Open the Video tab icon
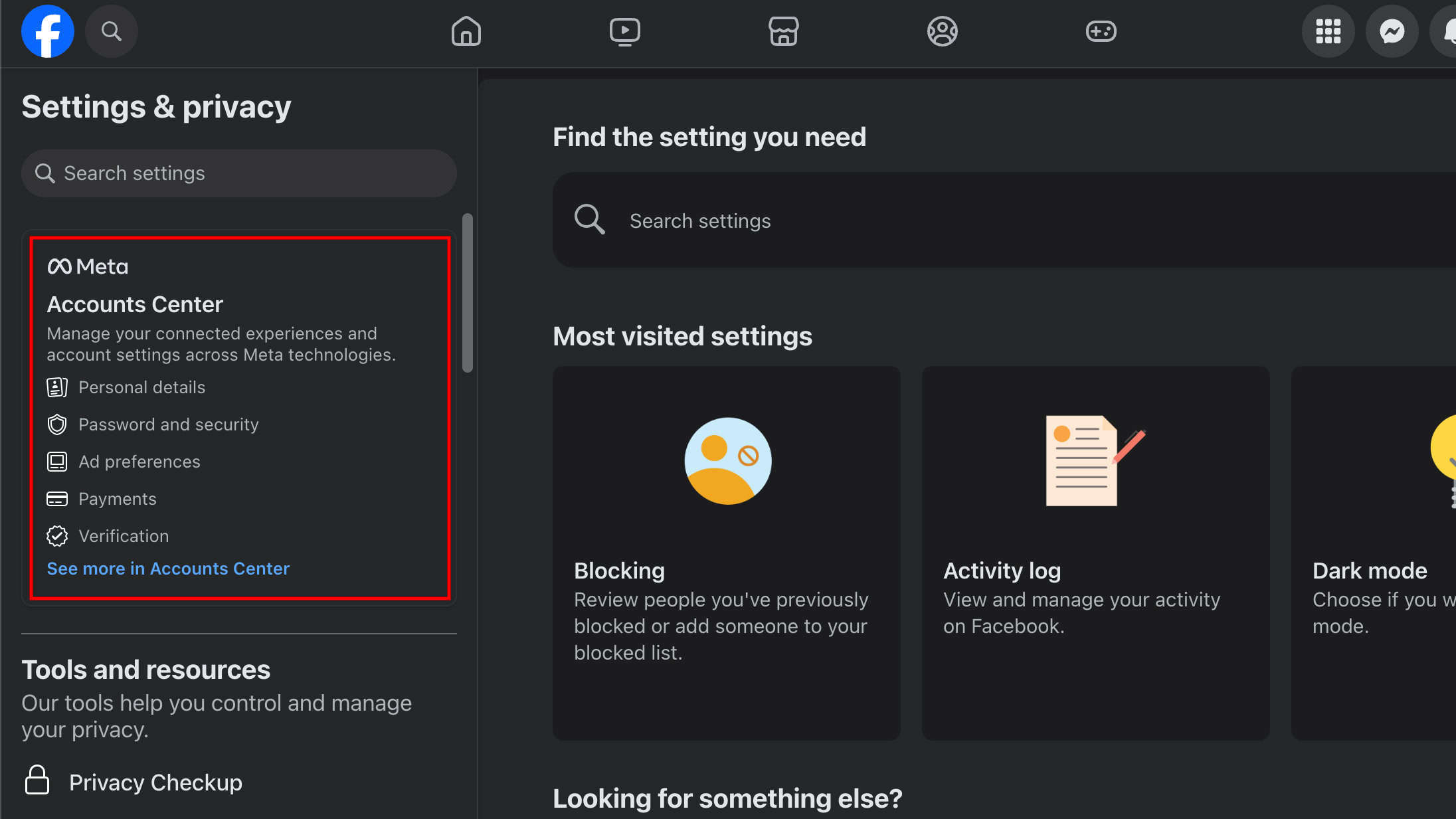Viewport: 1456px width, 819px height. coord(624,31)
